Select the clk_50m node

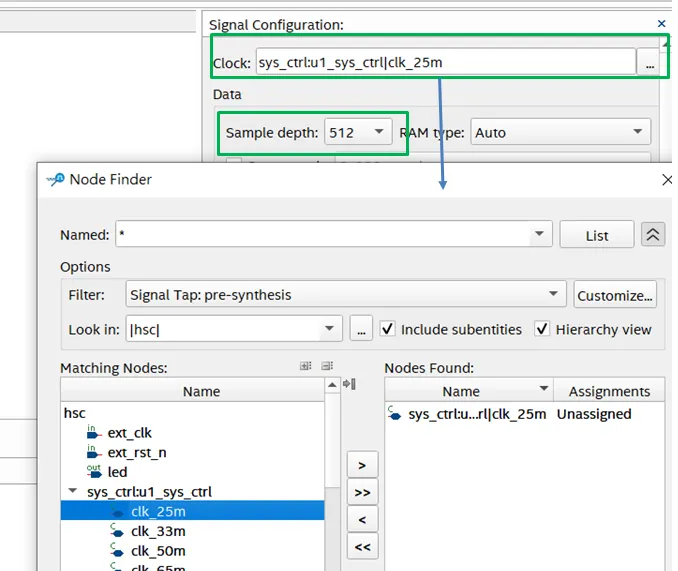coord(158,551)
